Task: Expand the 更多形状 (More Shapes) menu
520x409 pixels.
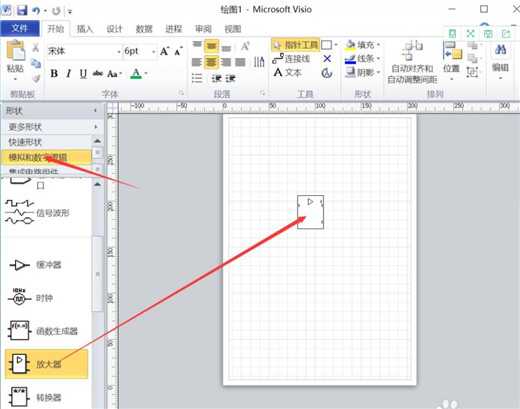Action: point(52,127)
